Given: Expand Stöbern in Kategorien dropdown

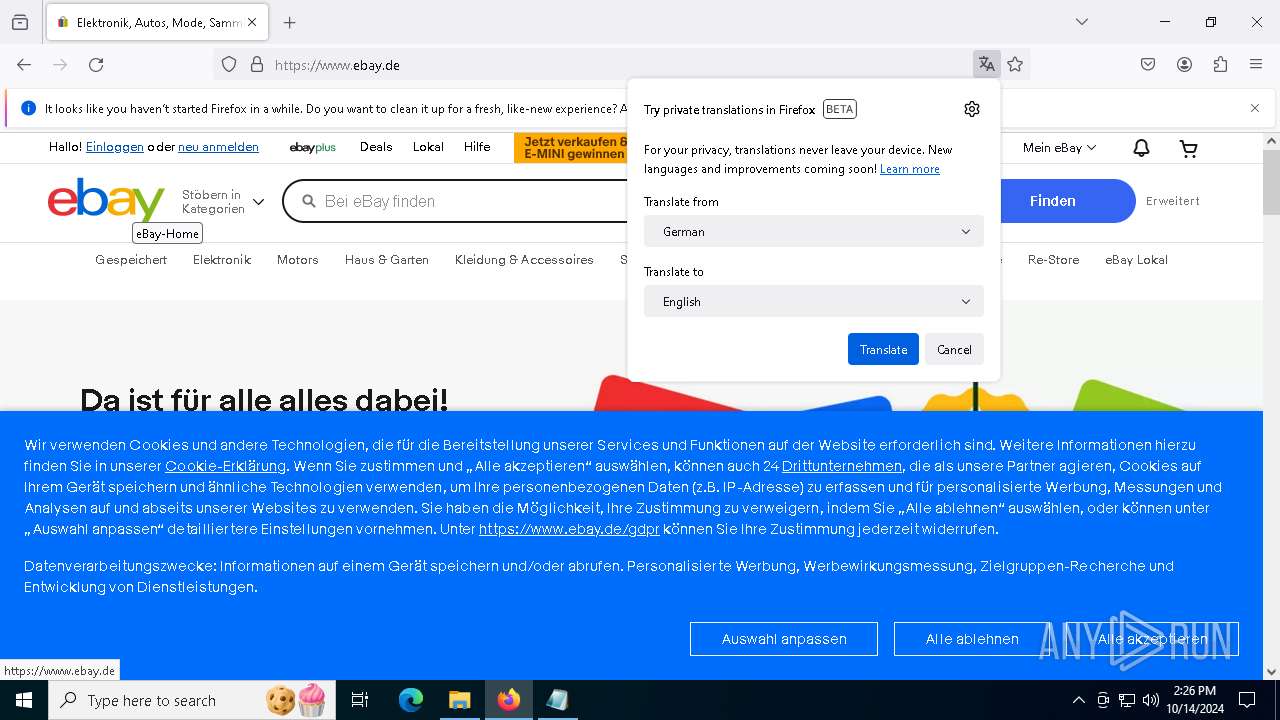Looking at the screenshot, I should [x=223, y=201].
